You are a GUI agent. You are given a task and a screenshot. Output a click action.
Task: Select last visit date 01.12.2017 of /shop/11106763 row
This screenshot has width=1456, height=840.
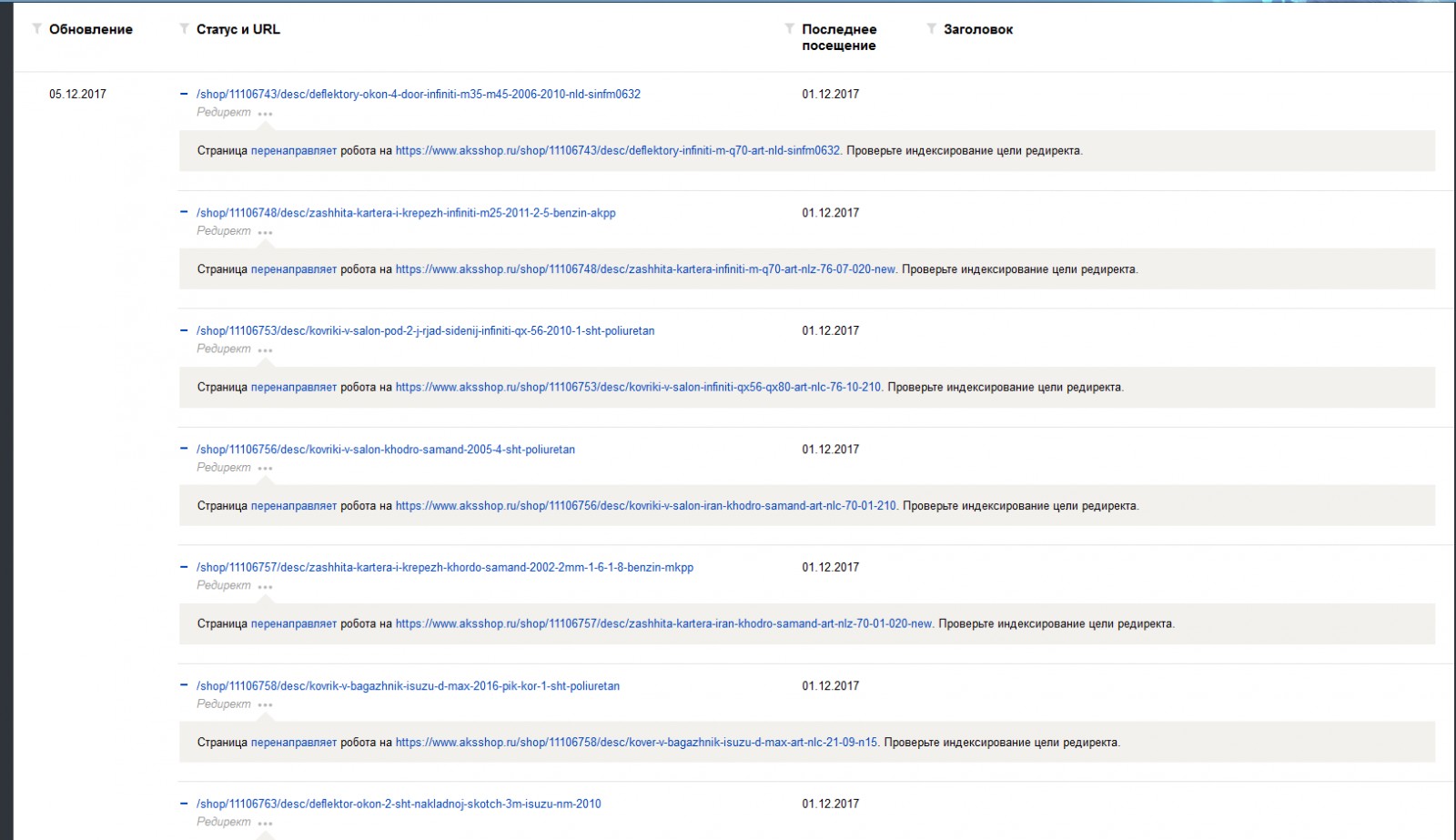tap(831, 804)
